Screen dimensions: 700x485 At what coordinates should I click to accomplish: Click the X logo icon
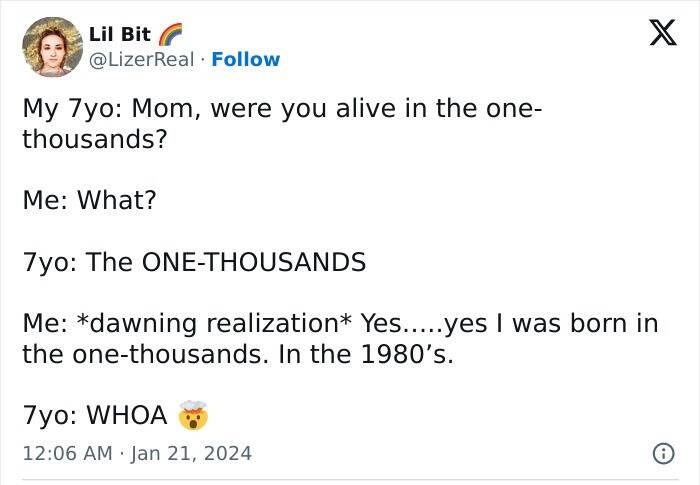656,36
